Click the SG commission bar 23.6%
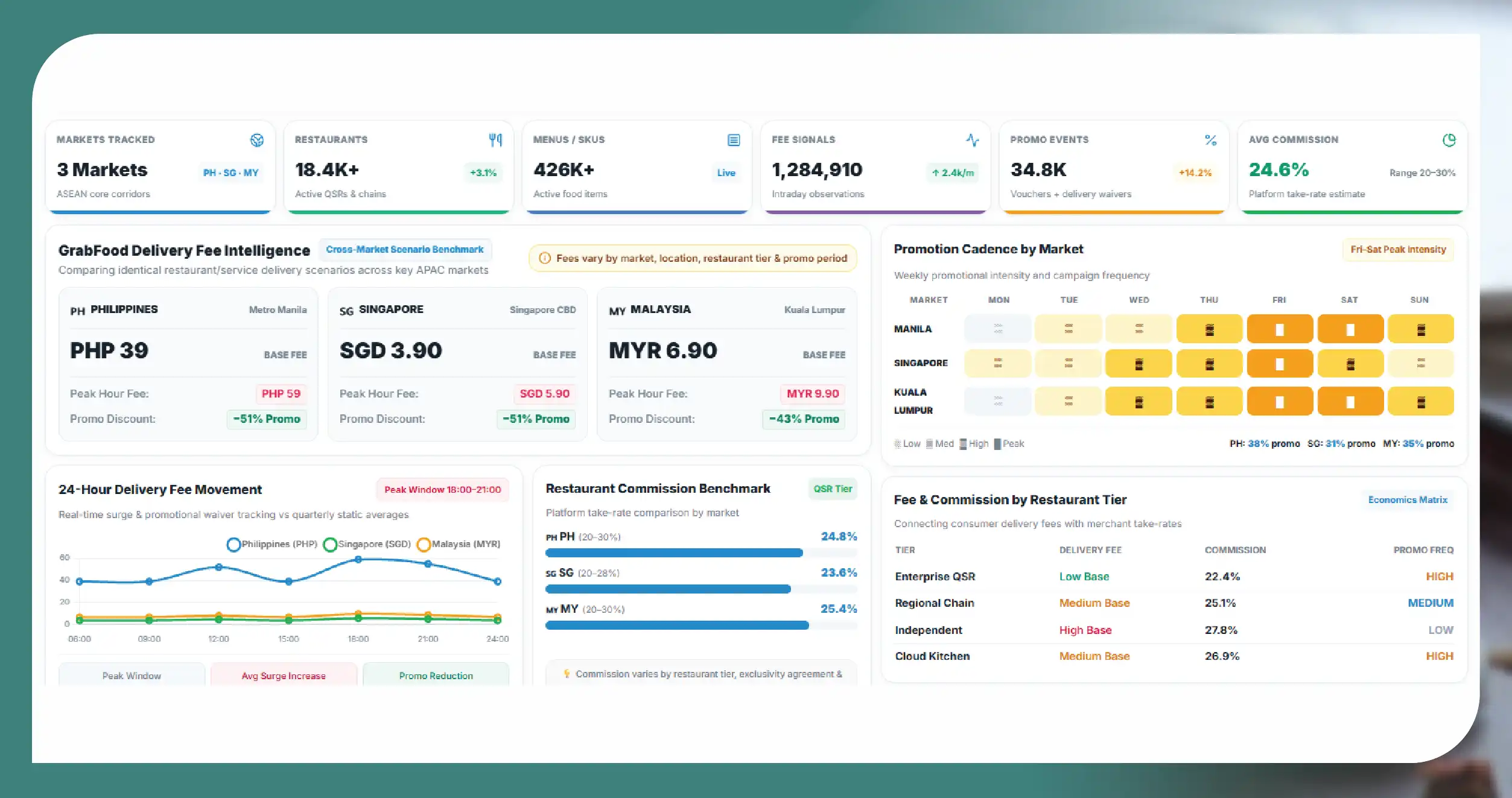This screenshot has width=1512, height=798. [701, 589]
